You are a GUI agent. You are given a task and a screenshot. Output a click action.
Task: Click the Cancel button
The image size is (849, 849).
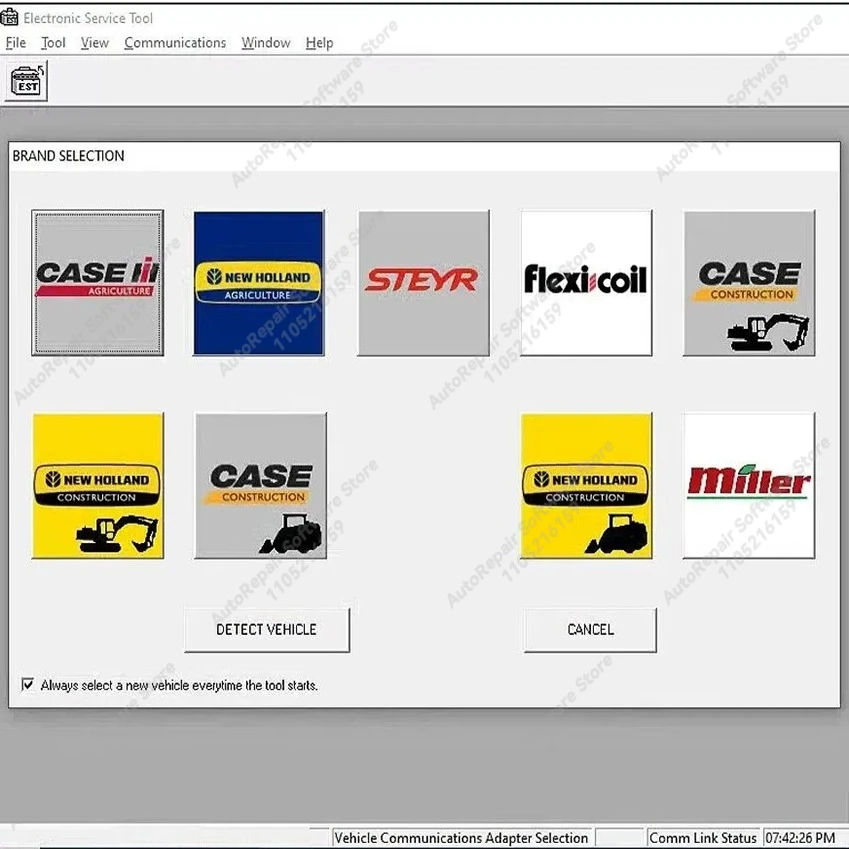(x=590, y=629)
